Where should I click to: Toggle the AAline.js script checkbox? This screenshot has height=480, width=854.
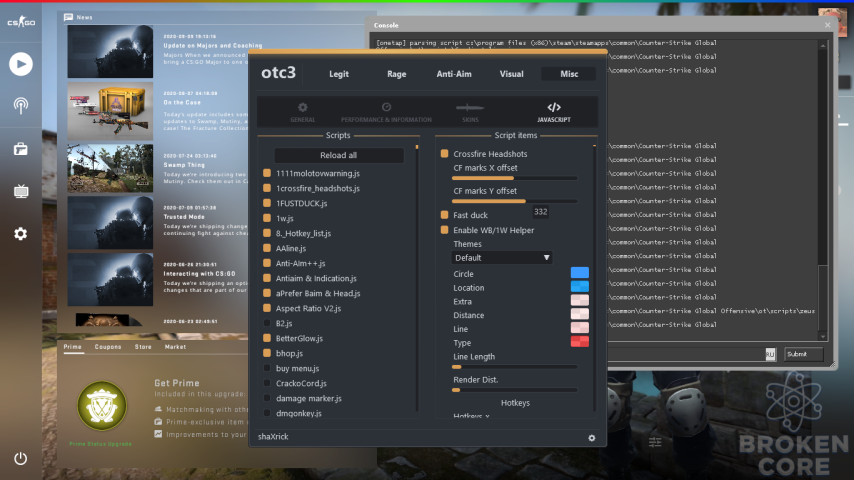click(267, 248)
